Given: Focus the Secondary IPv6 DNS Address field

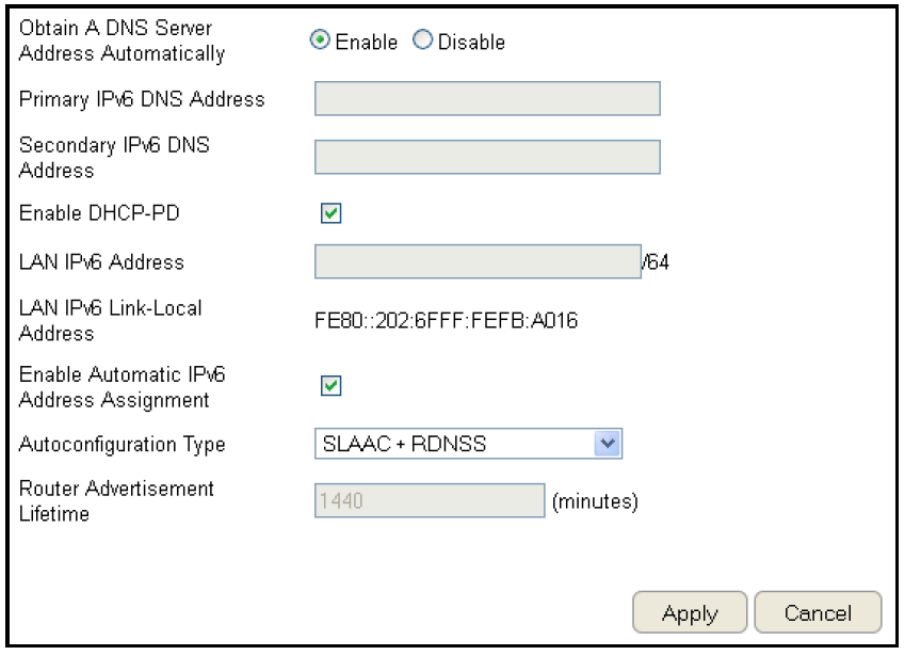Looking at the screenshot, I should click(487, 157).
